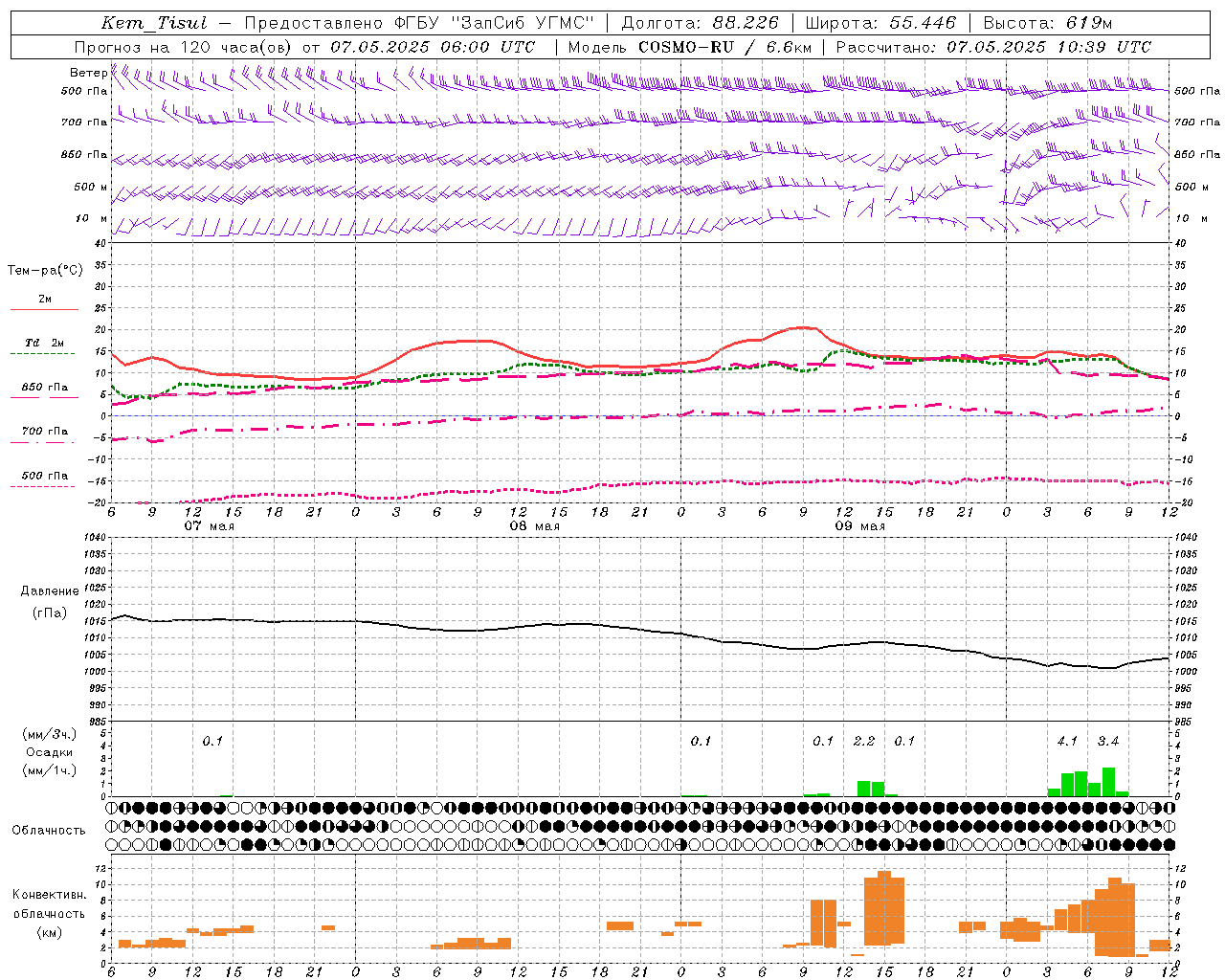
Task: Select the 'Предоставлено ФГБУ ЗапСиб УГМС' header text
Action: [419, 23]
